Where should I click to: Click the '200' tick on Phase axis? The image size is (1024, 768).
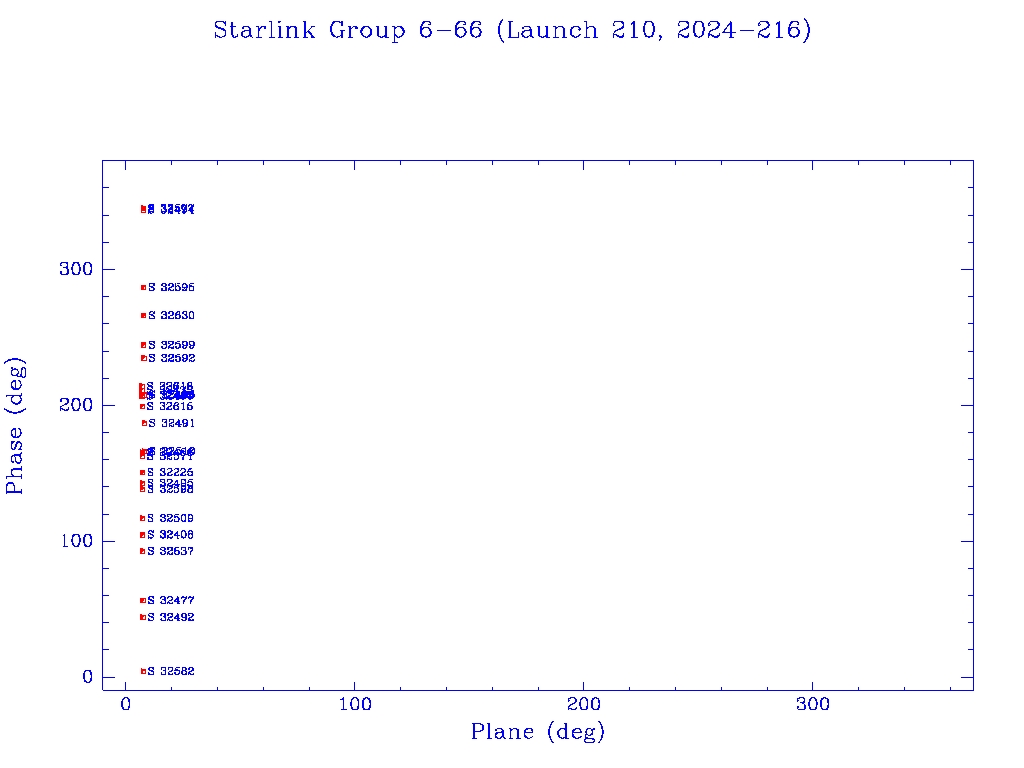(76, 405)
